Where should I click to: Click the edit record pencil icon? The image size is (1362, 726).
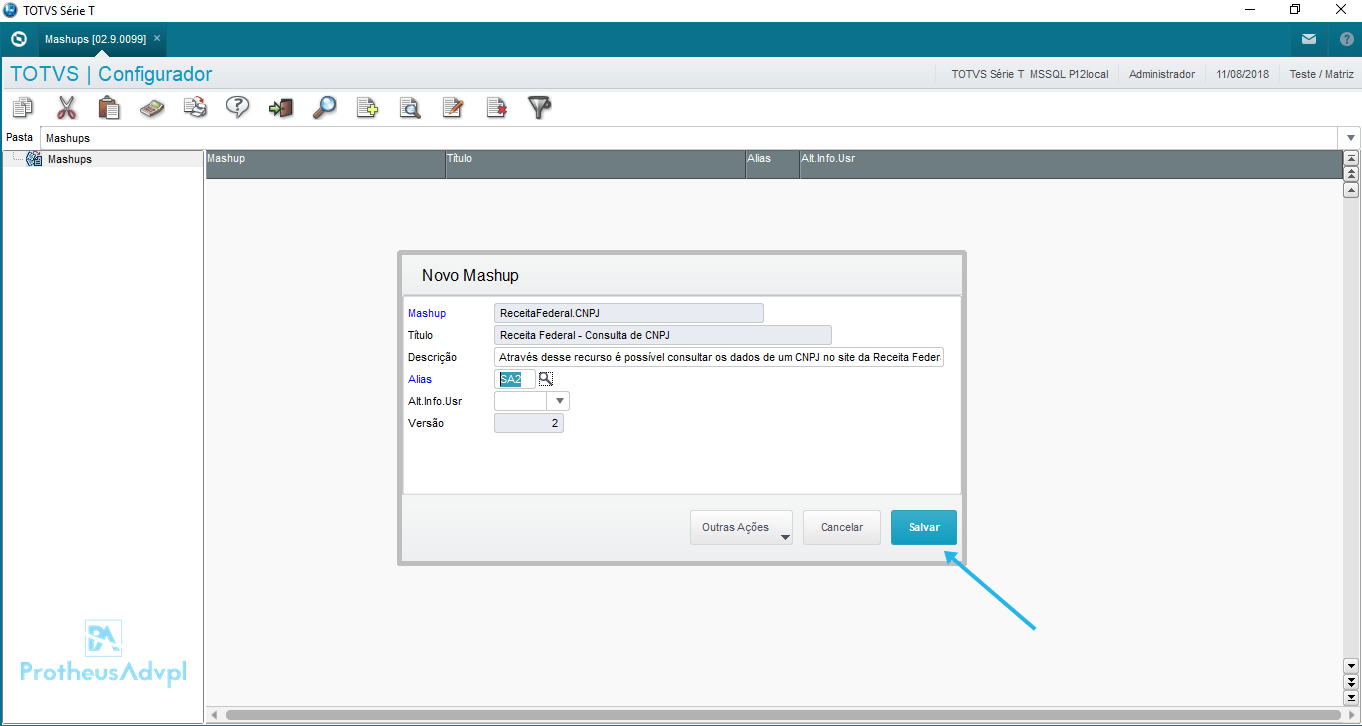click(453, 107)
